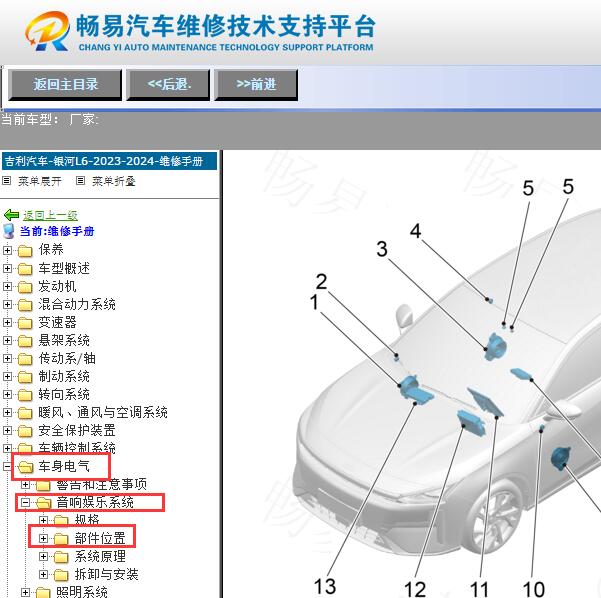Image resolution: width=601 pixels, height=598 pixels.
Task: Click the 暖风、通风与空调系统 folder icon
Action: coord(25,413)
